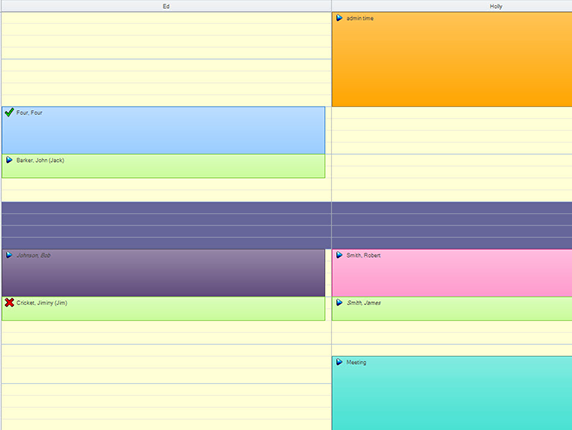572x430 pixels.
Task: Click the blue arrow icon on Johnson, Bob
Action: tap(9, 255)
